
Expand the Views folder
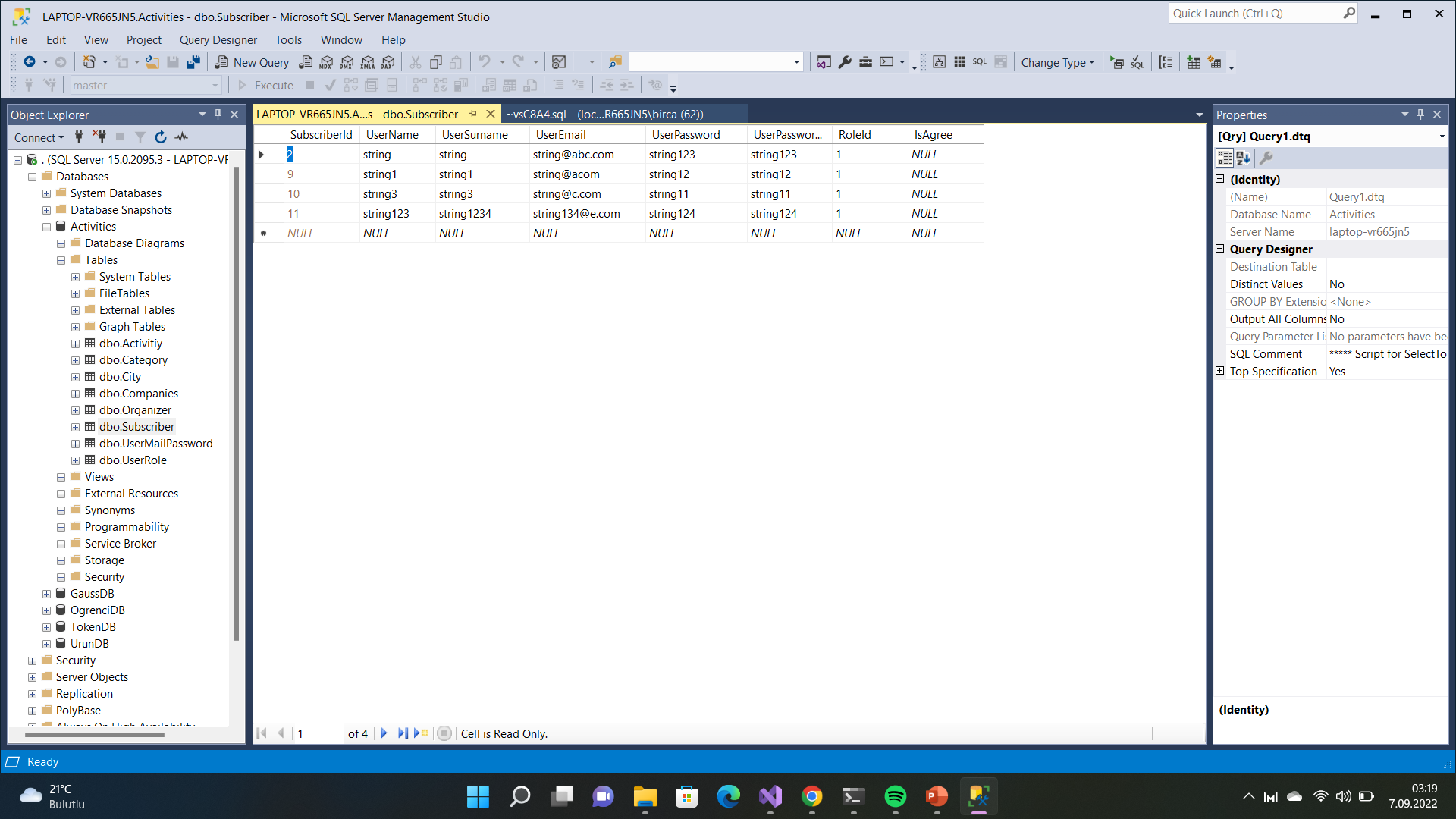[61, 477]
